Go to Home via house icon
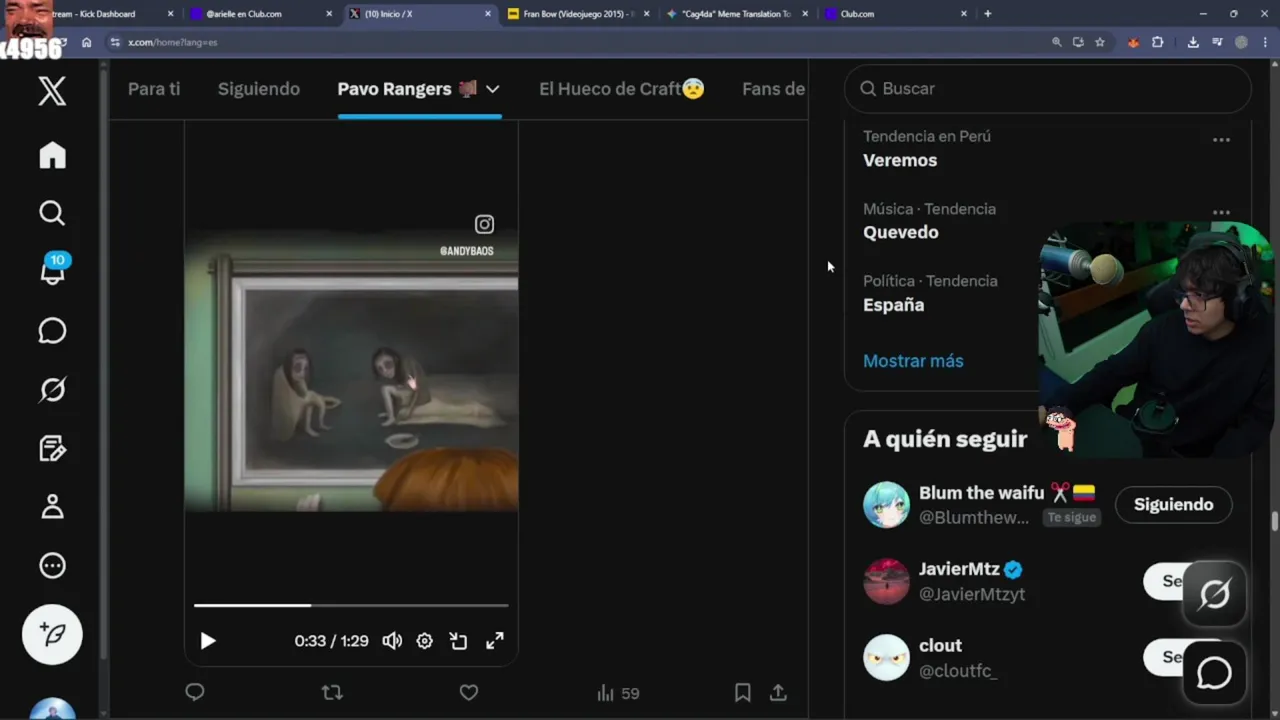 tap(52, 155)
